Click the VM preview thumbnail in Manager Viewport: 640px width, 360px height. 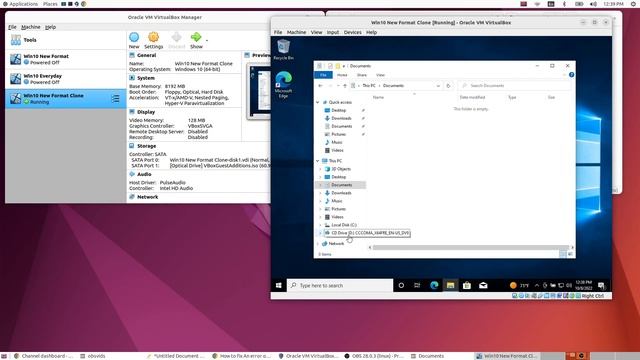[259, 91]
